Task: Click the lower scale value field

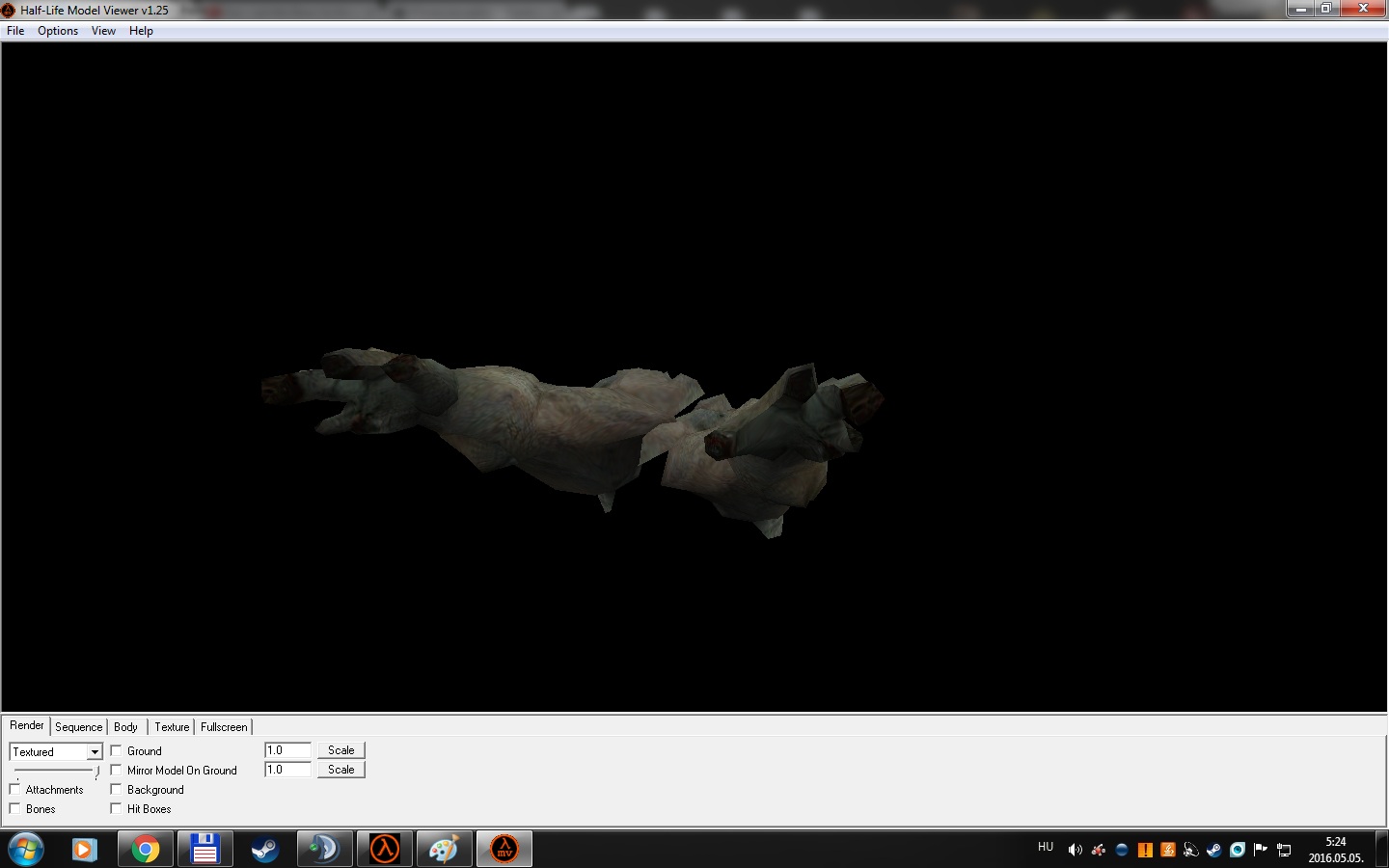Action: tap(287, 770)
